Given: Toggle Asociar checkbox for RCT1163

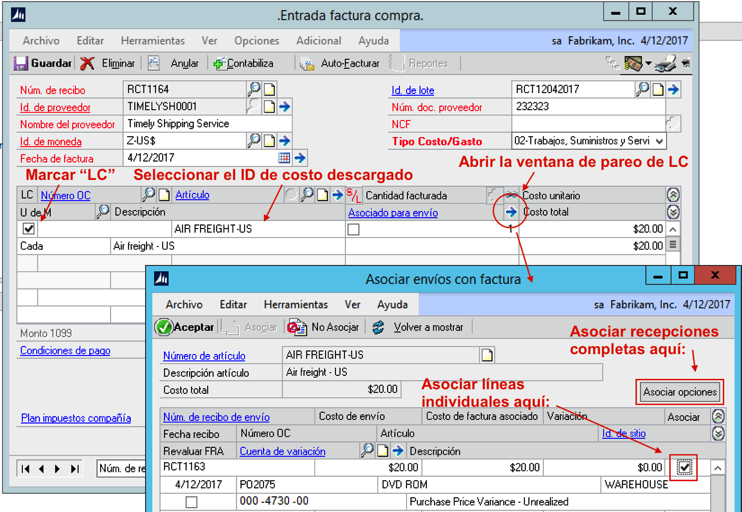Looking at the screenshot, I should coord(684,468).
